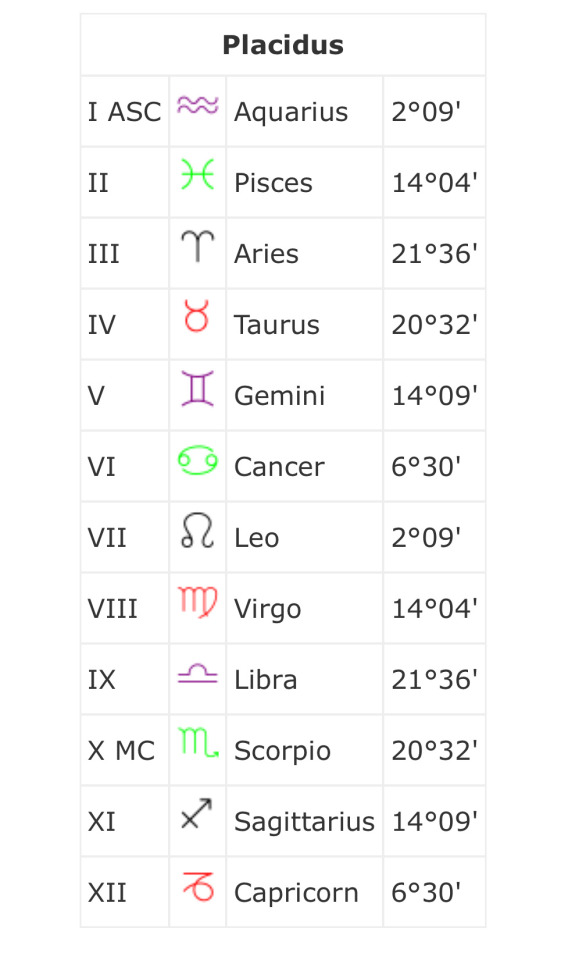568x960 pixels.
Task: Click the red Capricorn symbol
Action: [198, 885]
